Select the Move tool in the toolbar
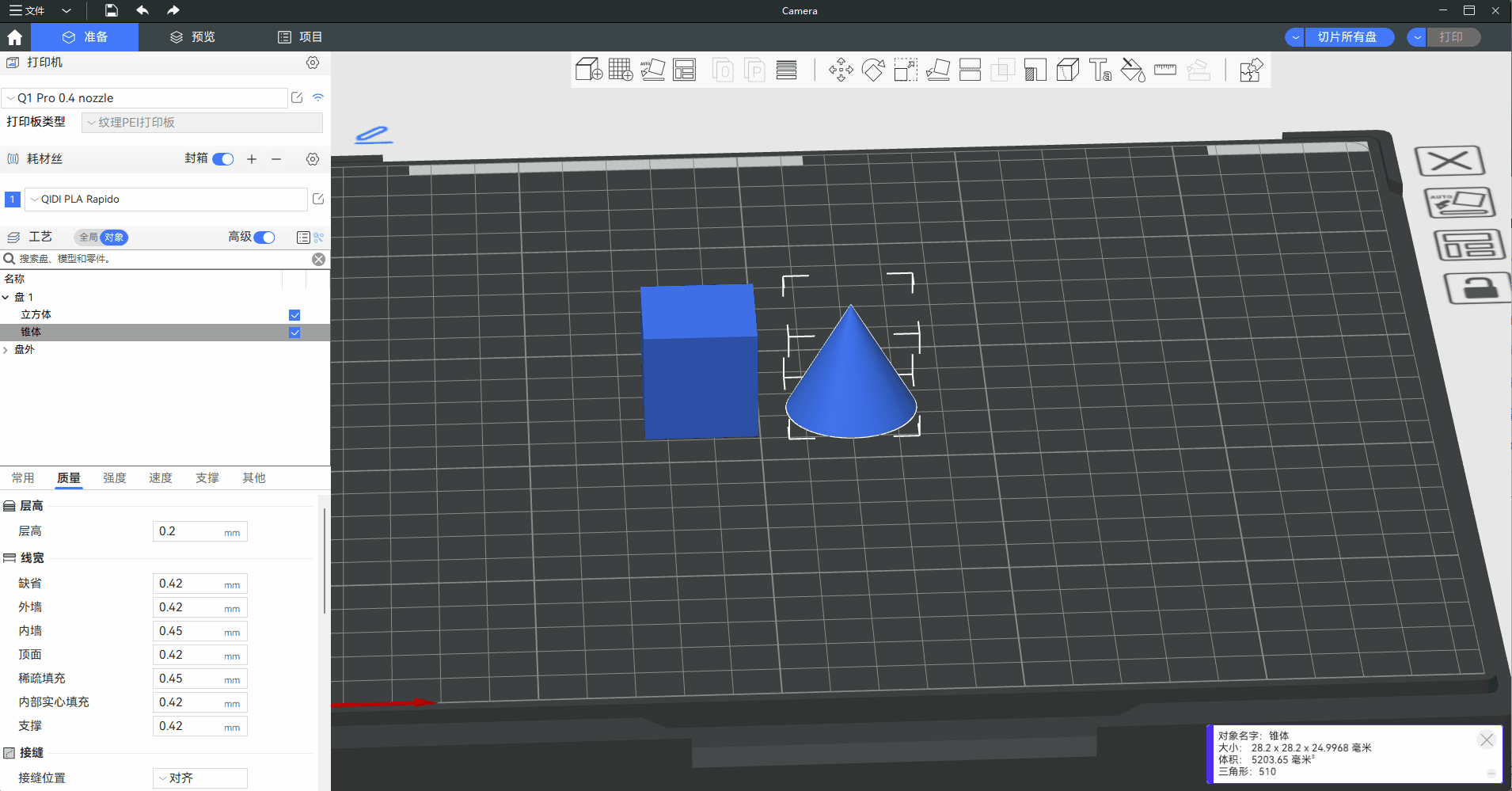 [841, 70]
